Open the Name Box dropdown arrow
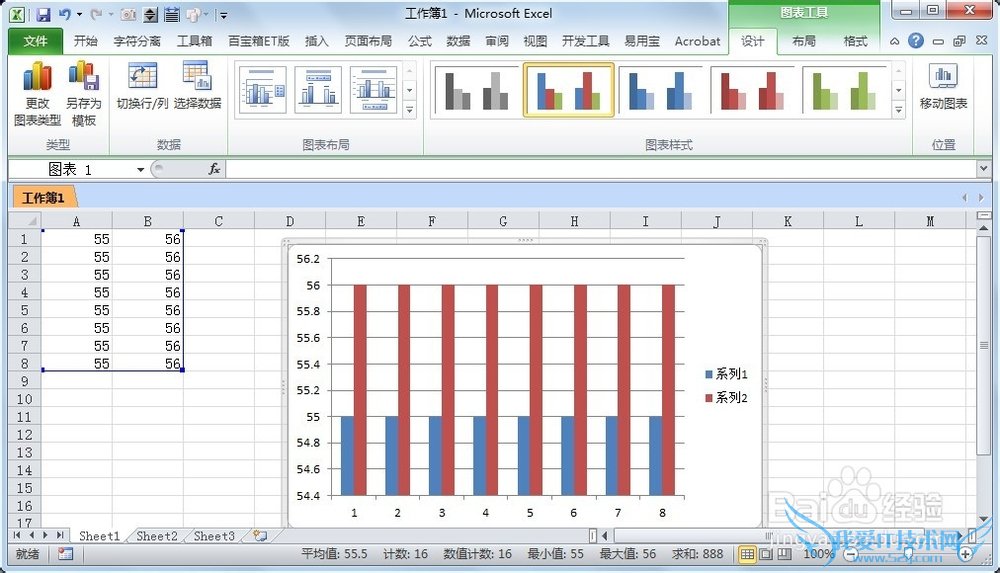The image size is (1000, 573). tap(140, 170)
